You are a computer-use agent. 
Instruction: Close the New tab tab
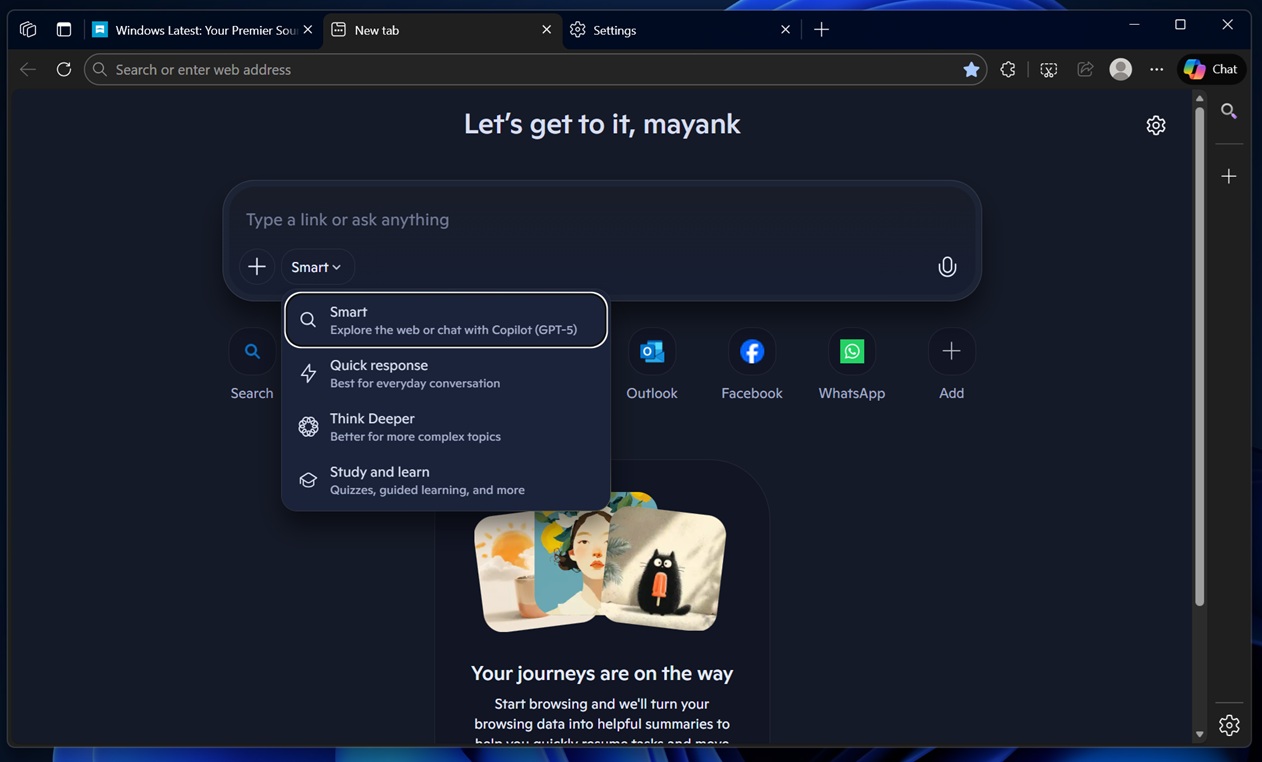pyautogui.click(x=546, y=30)
